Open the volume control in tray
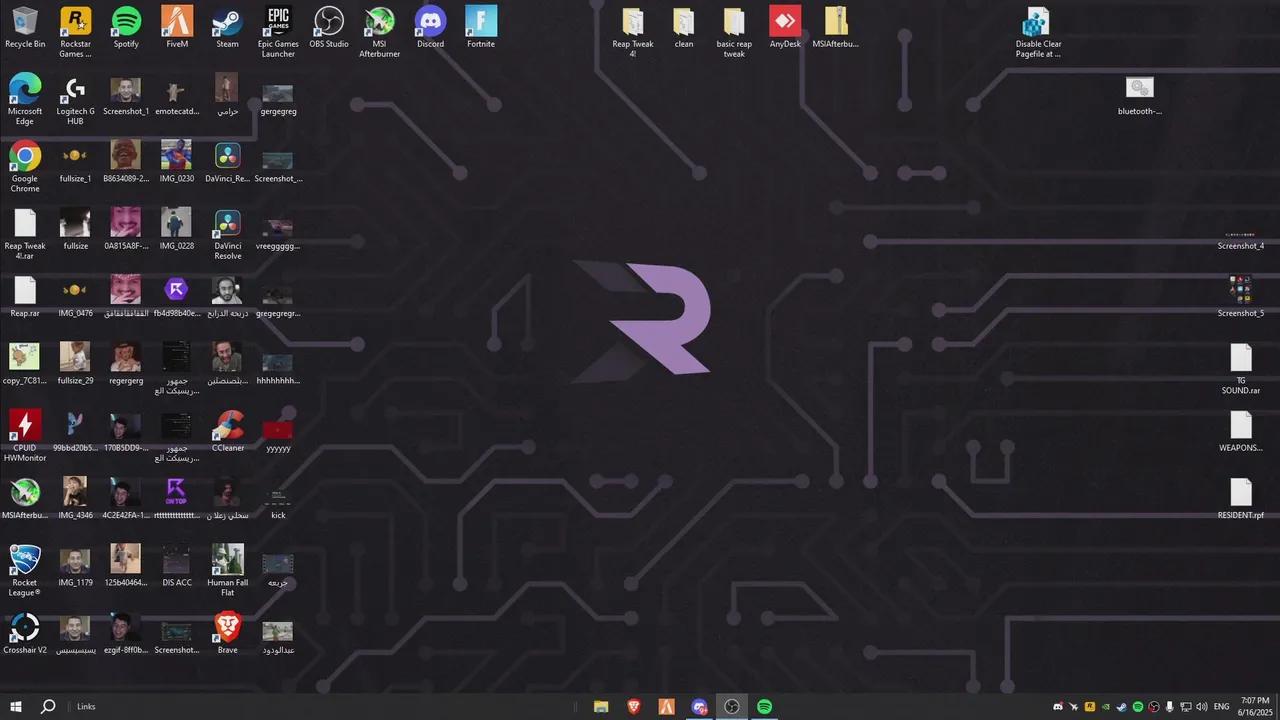Image resolution: width=1280 pixels, height=720 pixels. (1201, 707)
